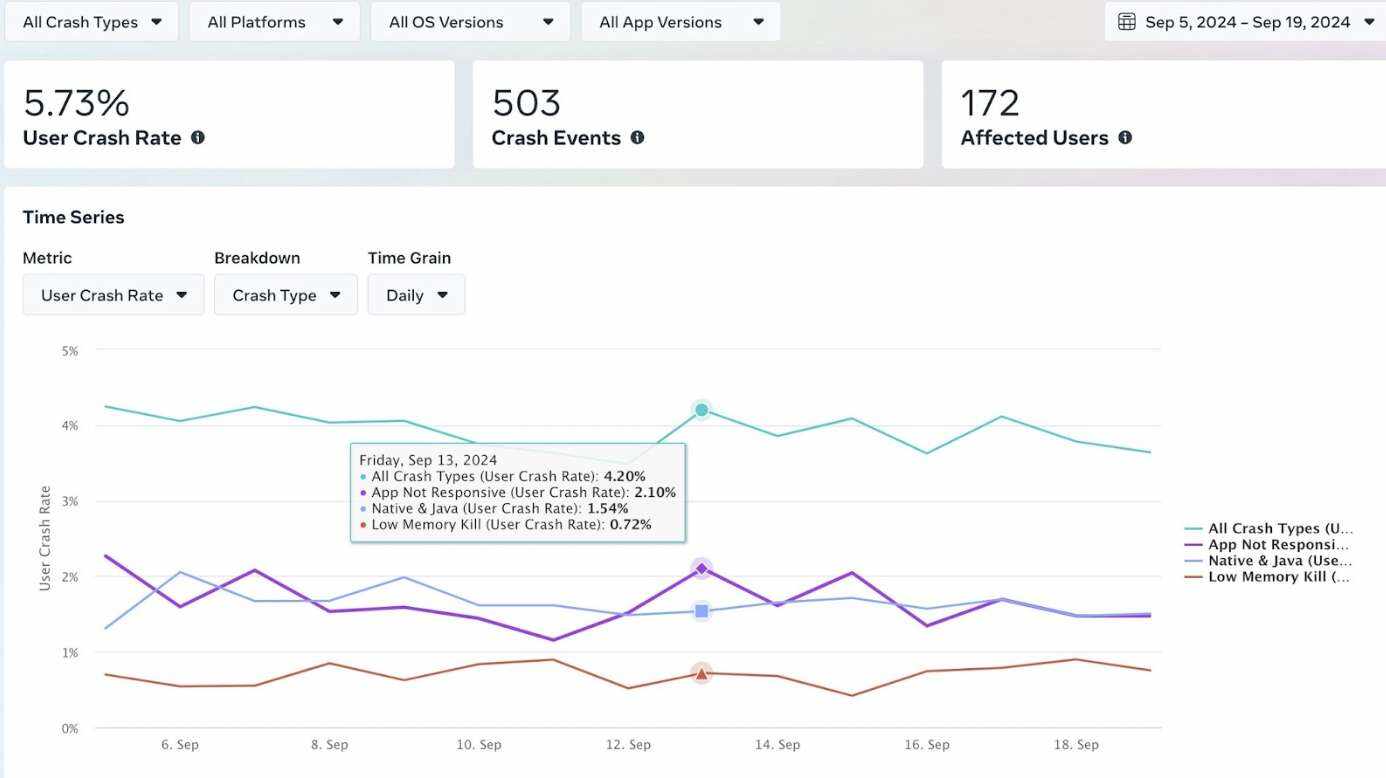Viewport: 1386px width, 778px height.
Task: Expand the All OS Versions dropdown
Action: tap(471, 22)
